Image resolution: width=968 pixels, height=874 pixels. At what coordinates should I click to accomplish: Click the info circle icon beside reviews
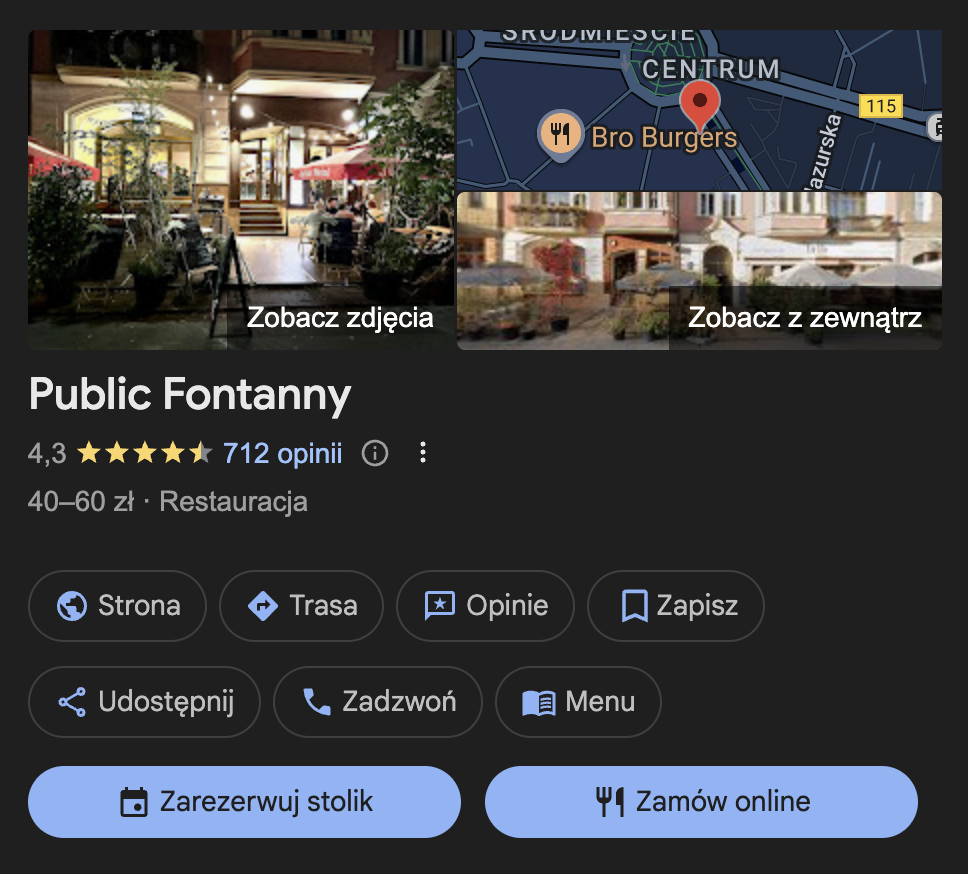coord(375,453)
